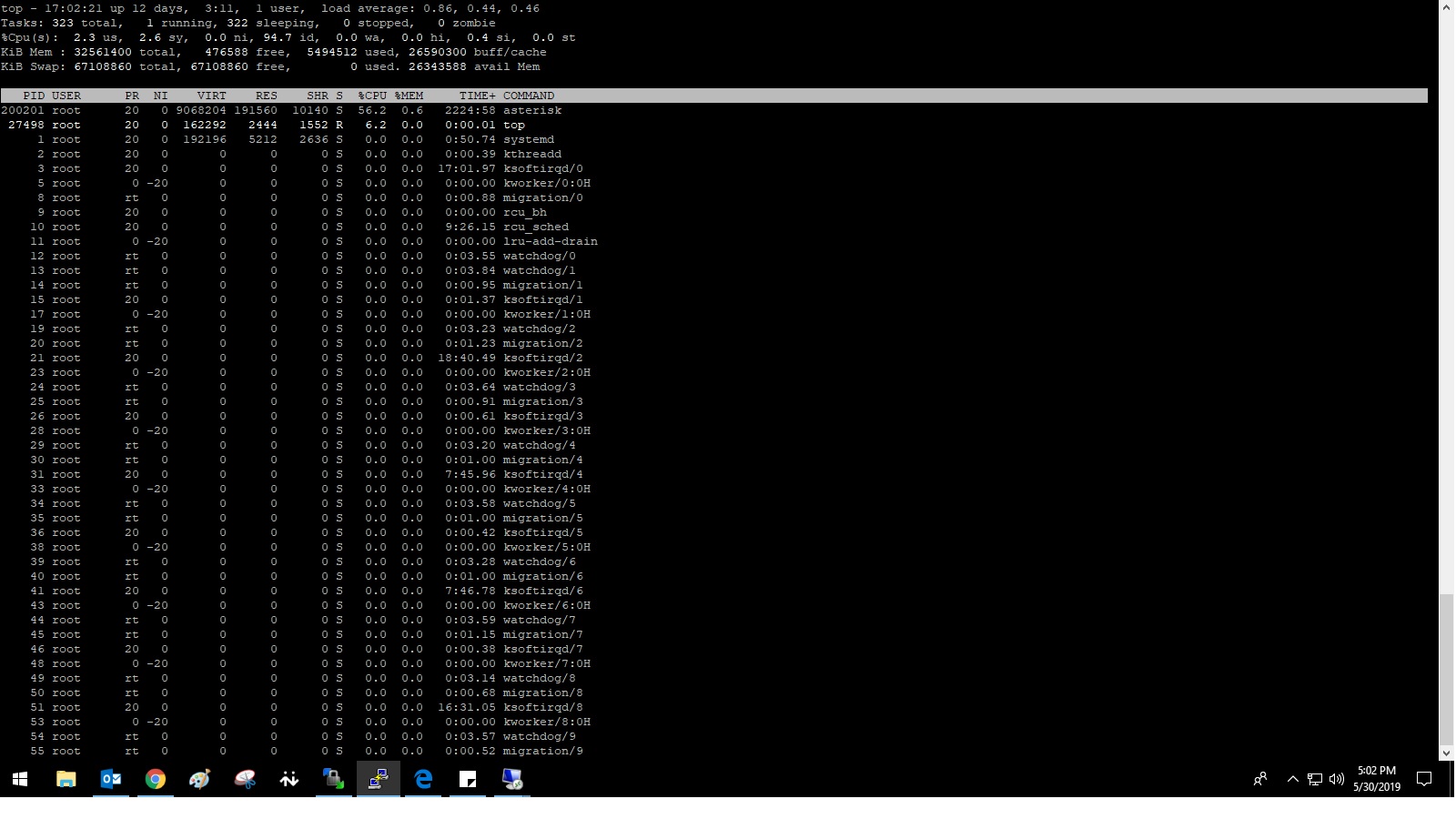Screen dimensions: 1456x819
Task: Open the Snipping Tool from the taskbar
Action: click(245, 779)
